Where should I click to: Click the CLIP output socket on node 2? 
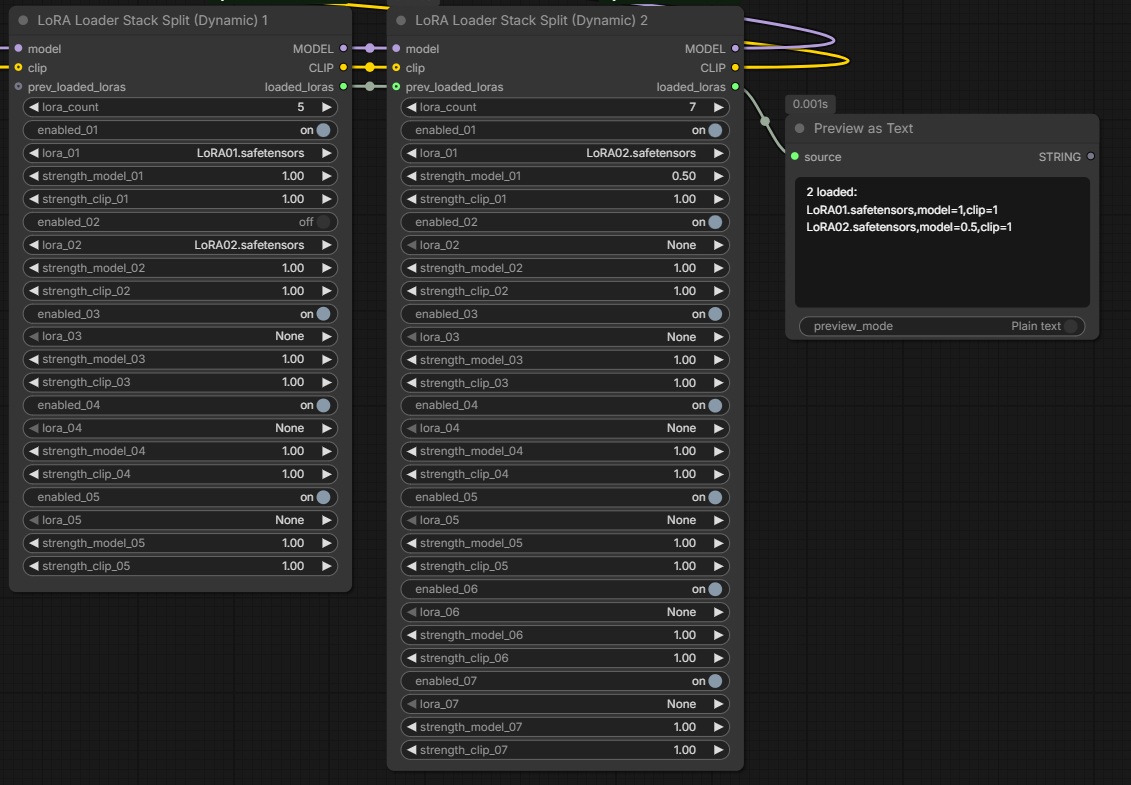[735, 67]
